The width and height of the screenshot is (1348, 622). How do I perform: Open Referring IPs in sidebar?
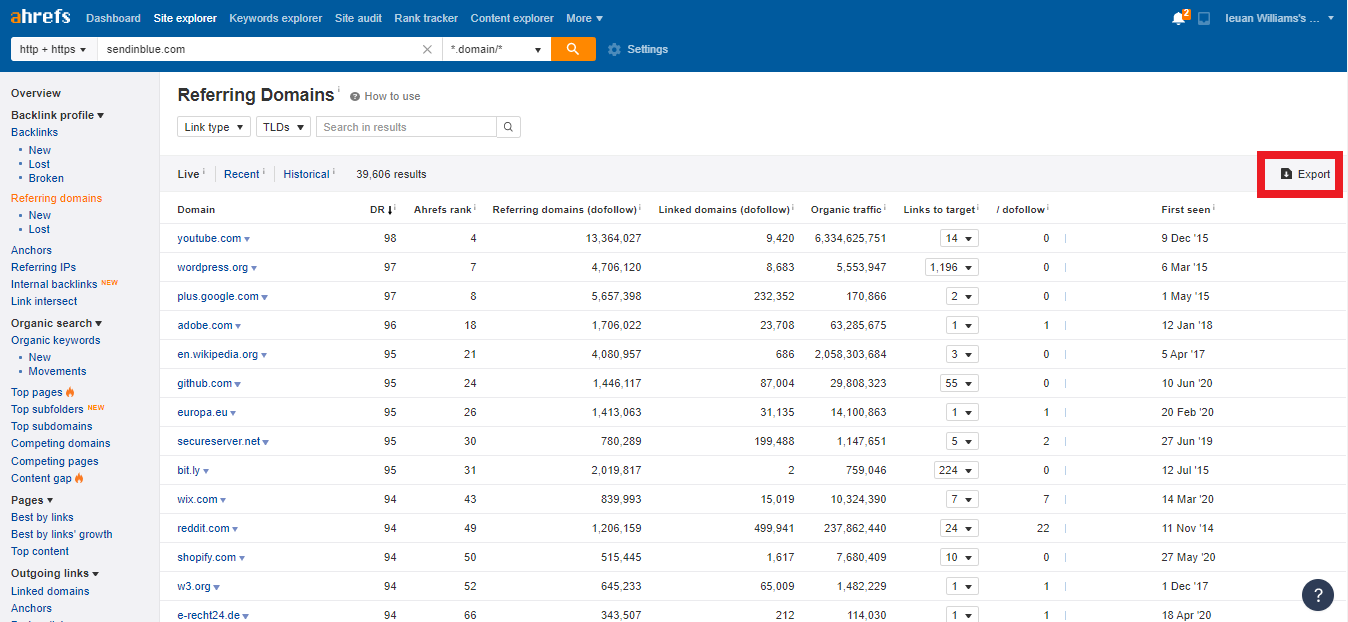[43, 267]
